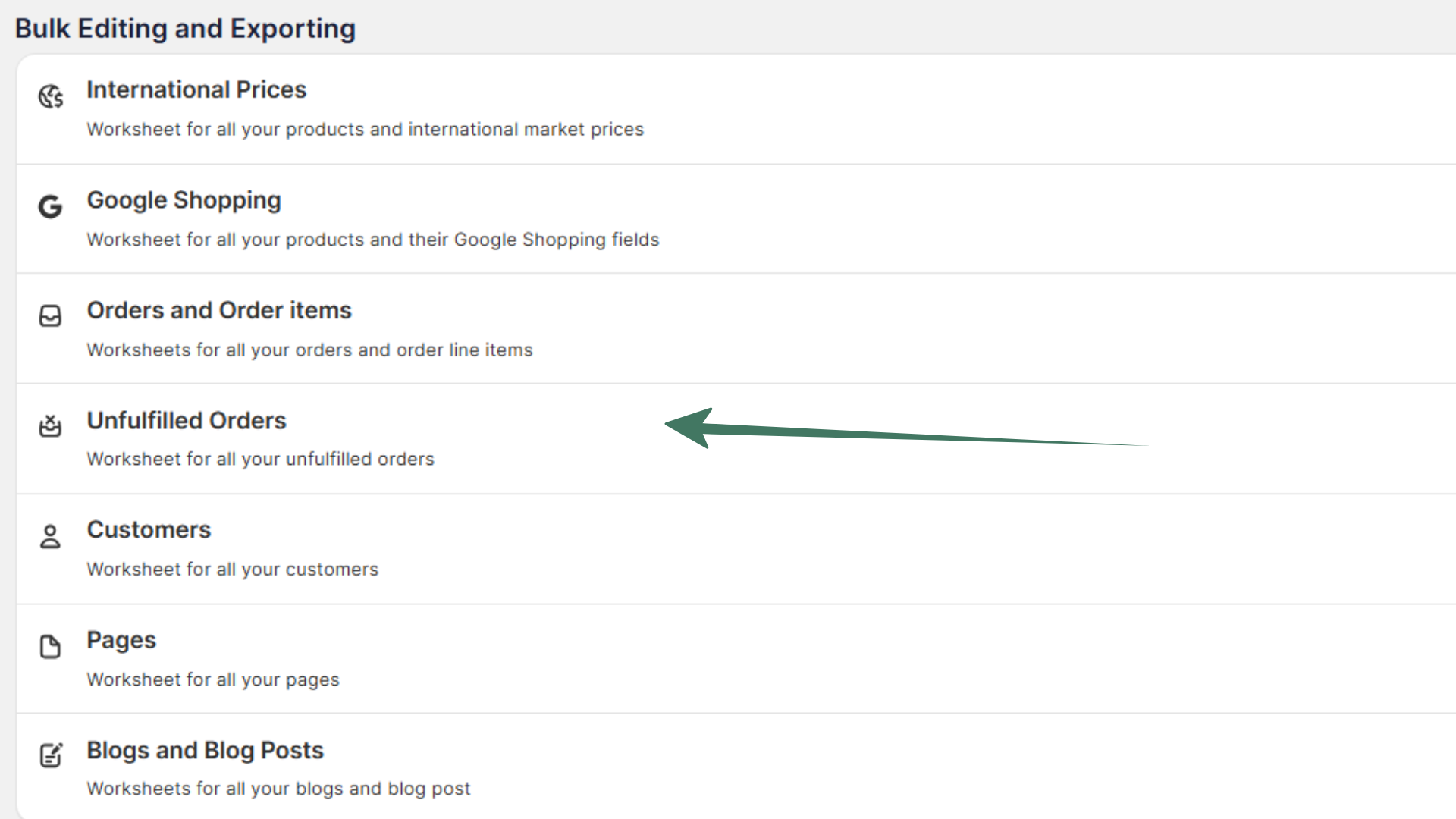Open the Customers worksheet title
This screenshot has height=819, width=1456.
(x=149, y=529)
